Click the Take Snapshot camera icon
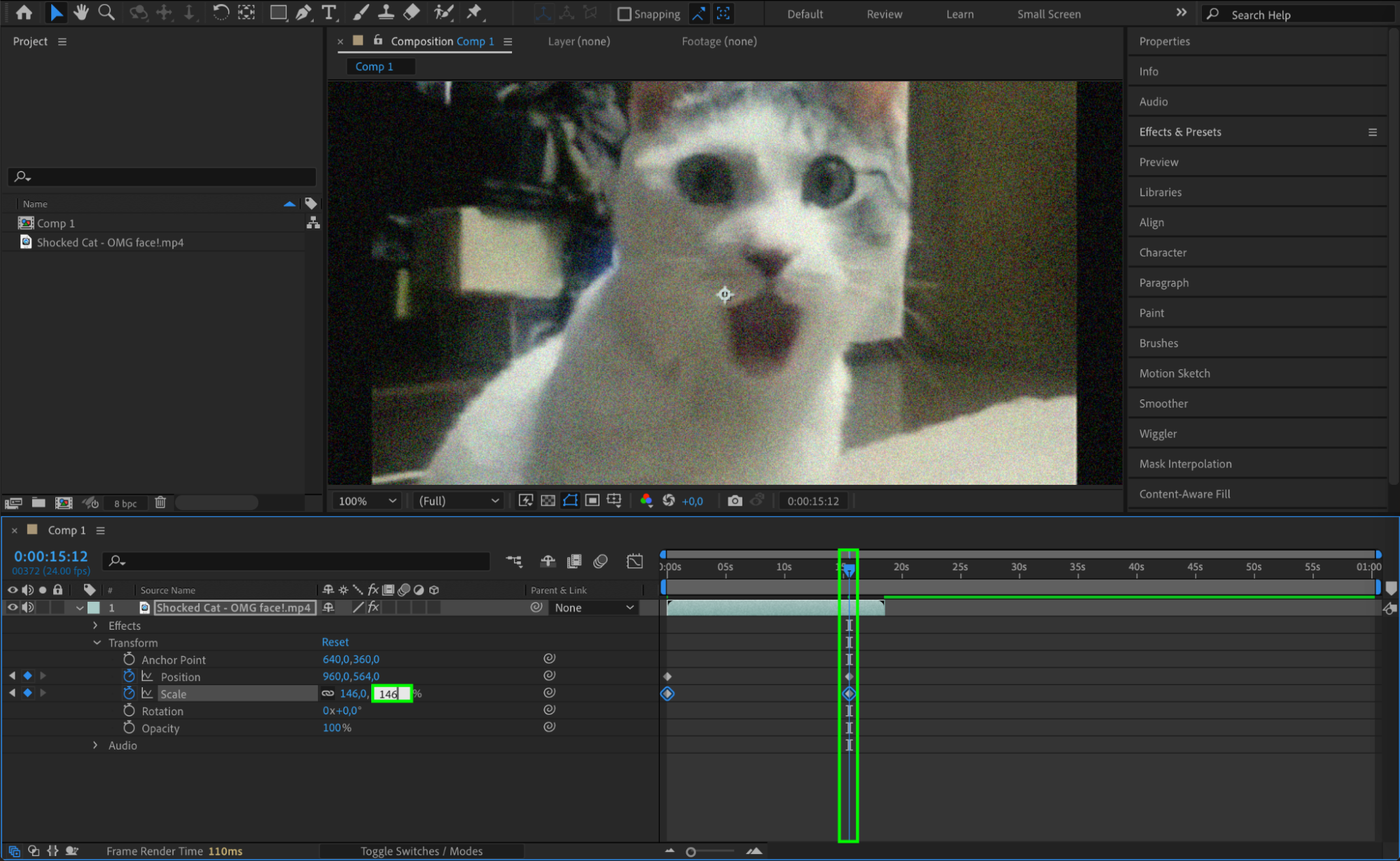This screenshot has height=861, width=1400. [735, 501]
